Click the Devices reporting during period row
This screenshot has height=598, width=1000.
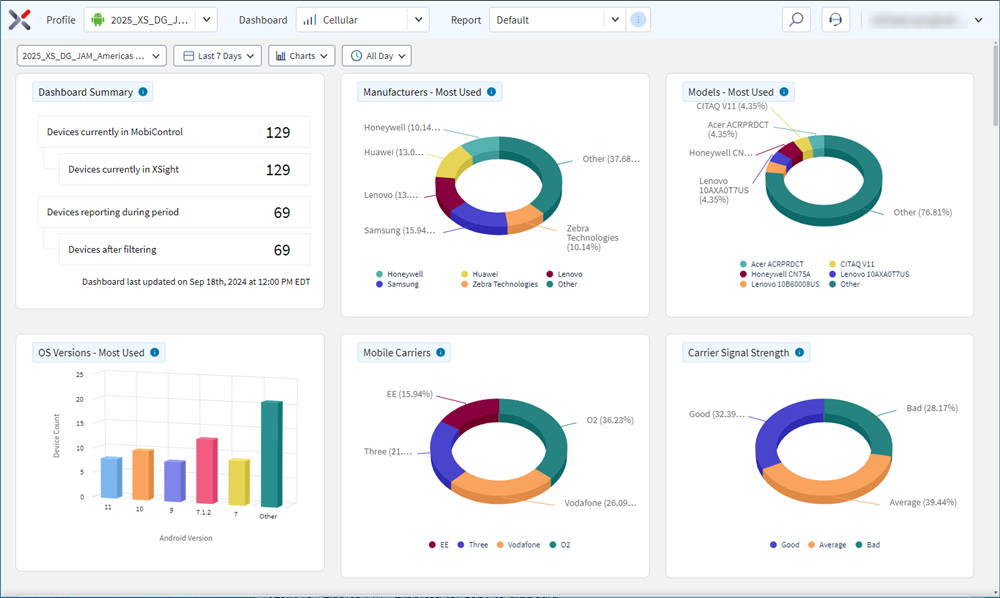(172, 211)
